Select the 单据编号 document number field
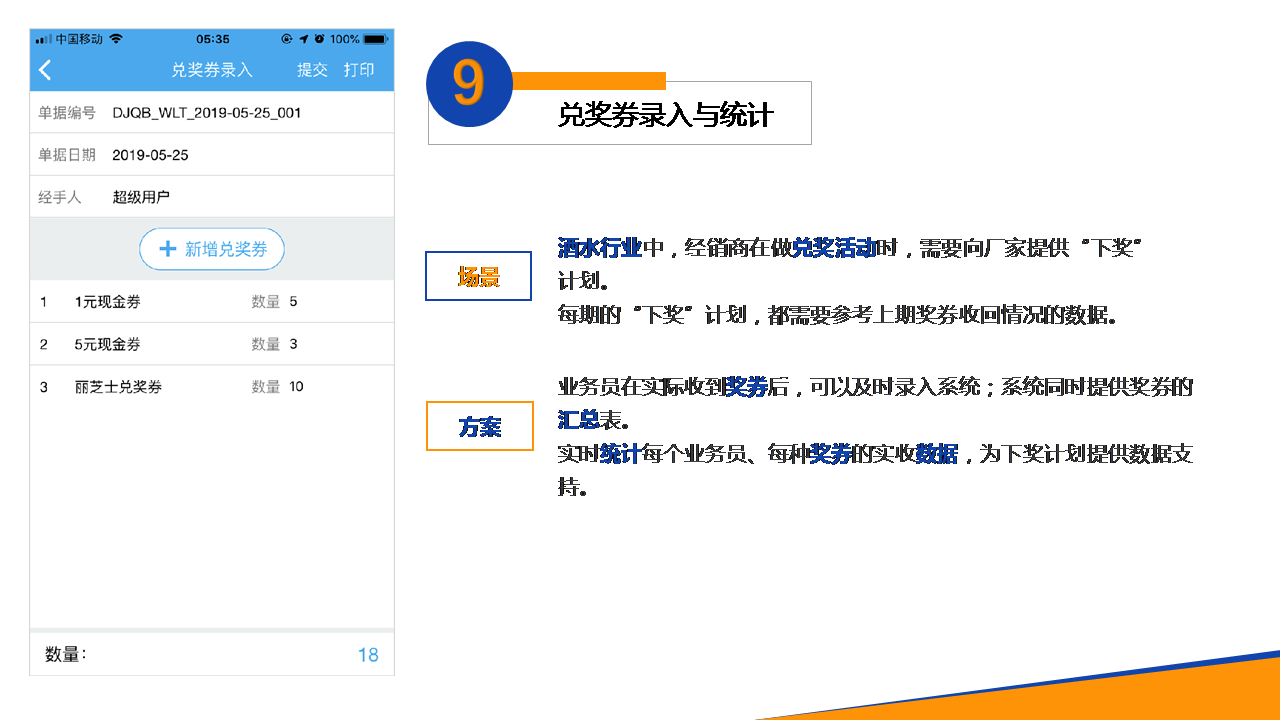1280x720 pixels. 206,113
